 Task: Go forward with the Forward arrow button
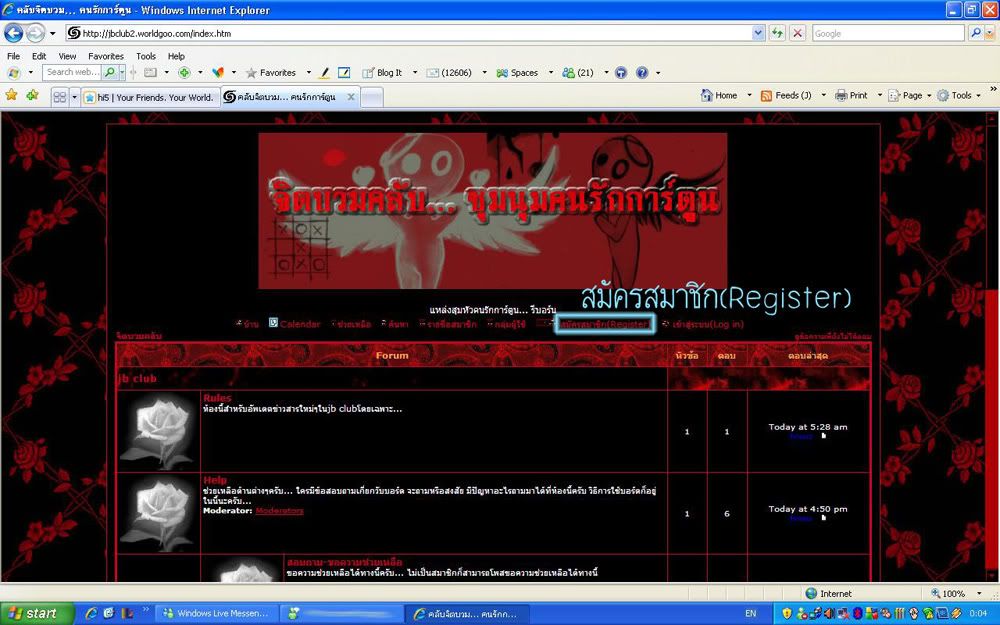point(35,33)
